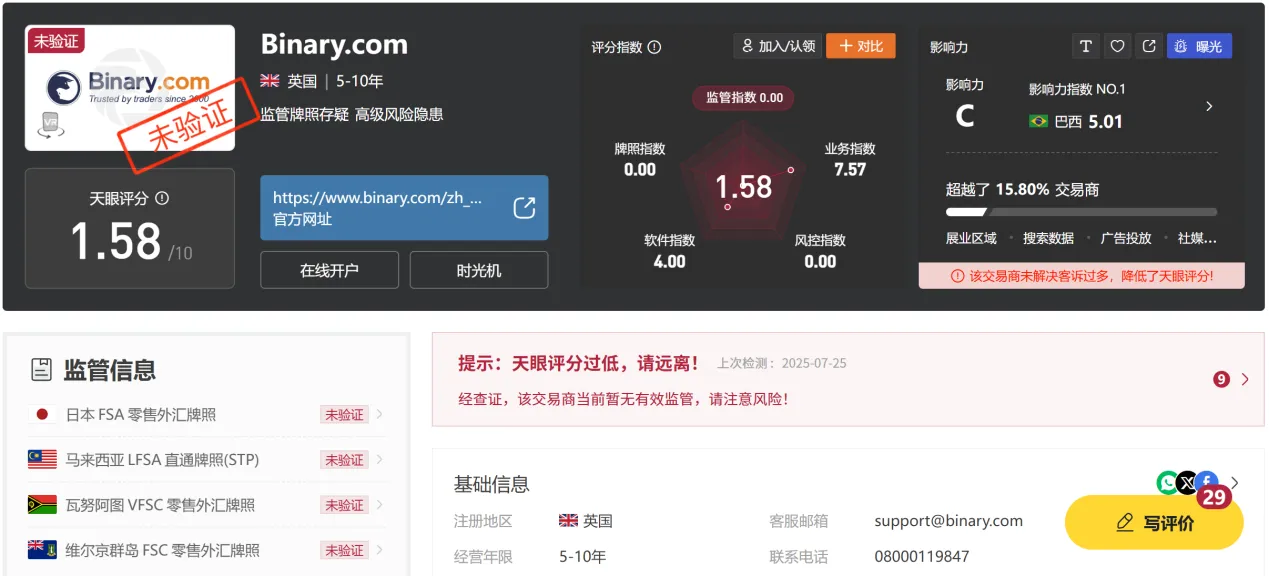
Task: Click the 曝光 expose button
Action: click(1199, 46)
